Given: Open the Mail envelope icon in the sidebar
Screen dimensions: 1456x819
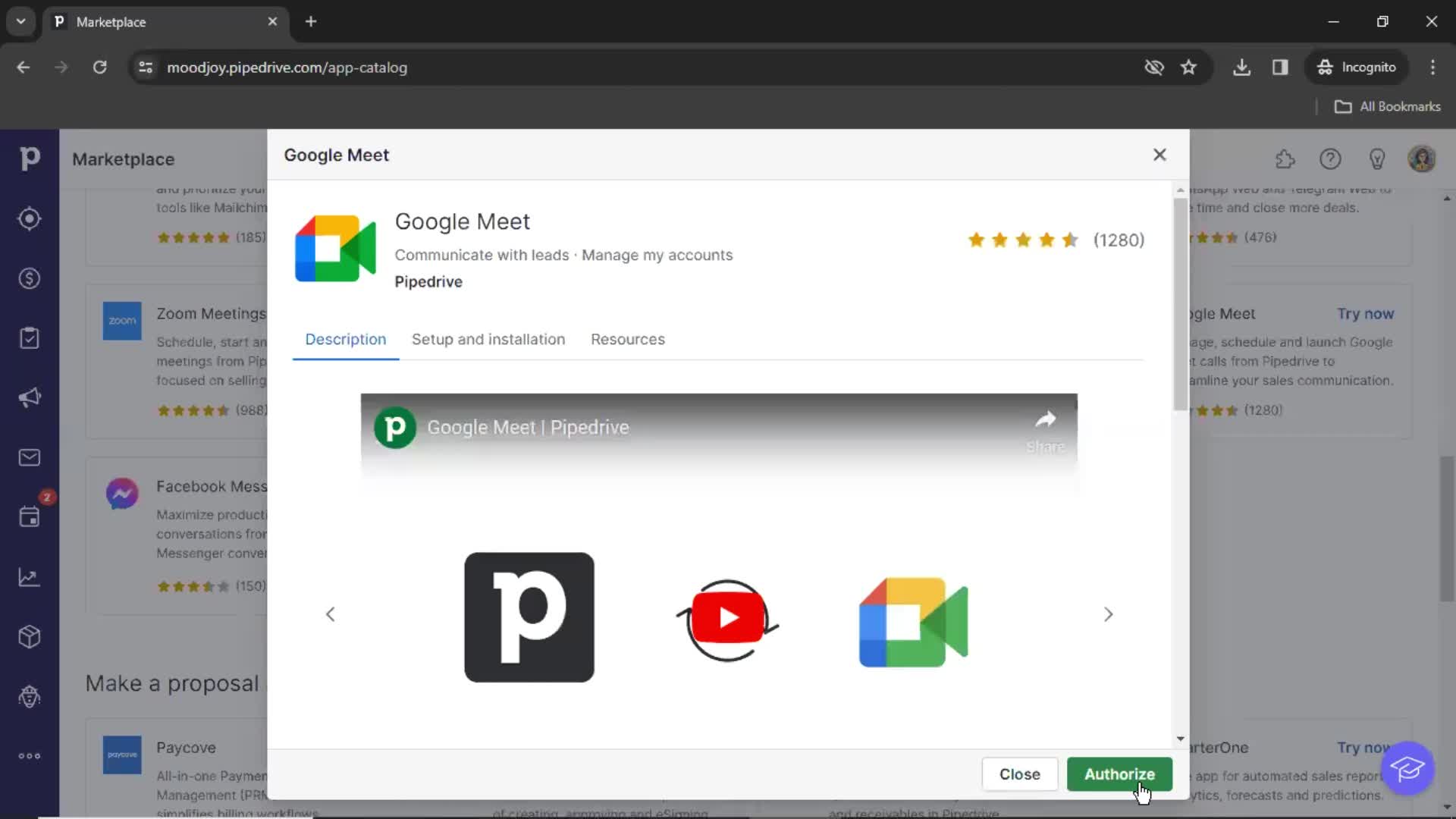Looking at the screenshot, I should coord(30,457).
